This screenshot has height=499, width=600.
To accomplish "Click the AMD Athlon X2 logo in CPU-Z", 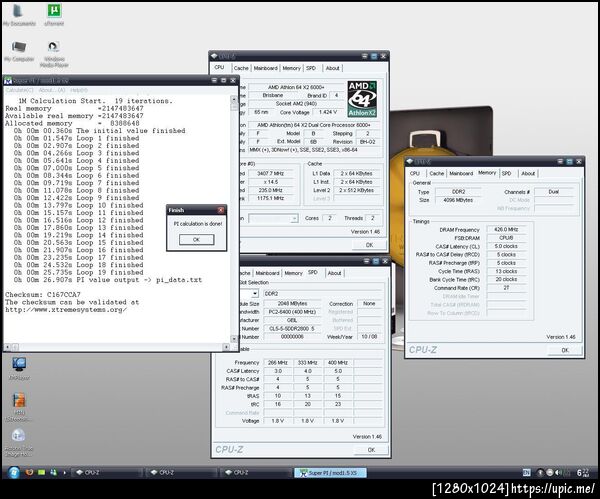I will (362, 99).
